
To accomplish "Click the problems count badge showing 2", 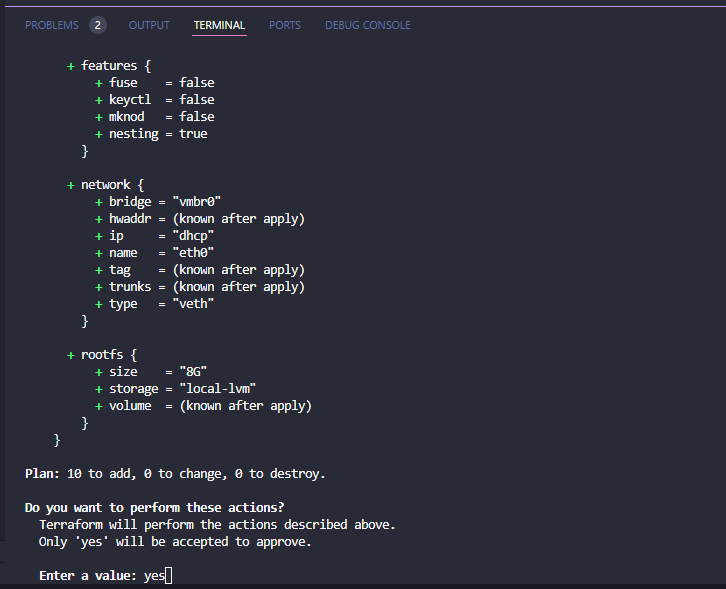I will 97,25.
